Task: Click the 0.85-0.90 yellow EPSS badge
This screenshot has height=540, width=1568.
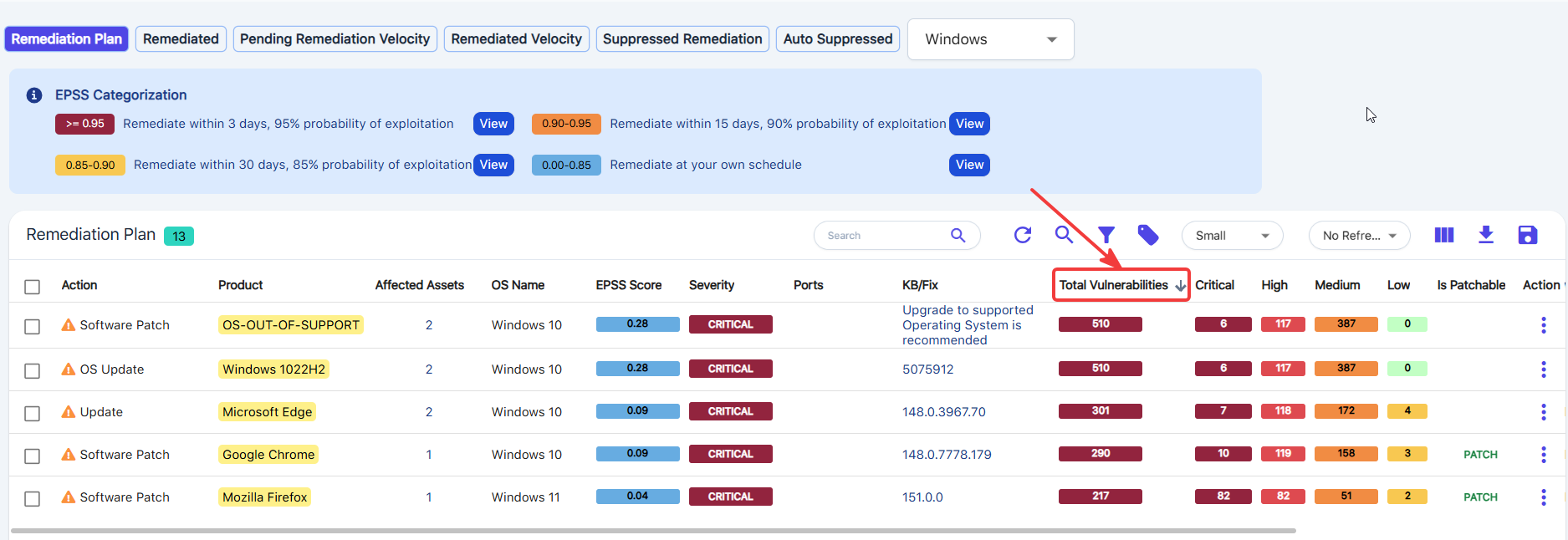Action: tap(90, 165)
